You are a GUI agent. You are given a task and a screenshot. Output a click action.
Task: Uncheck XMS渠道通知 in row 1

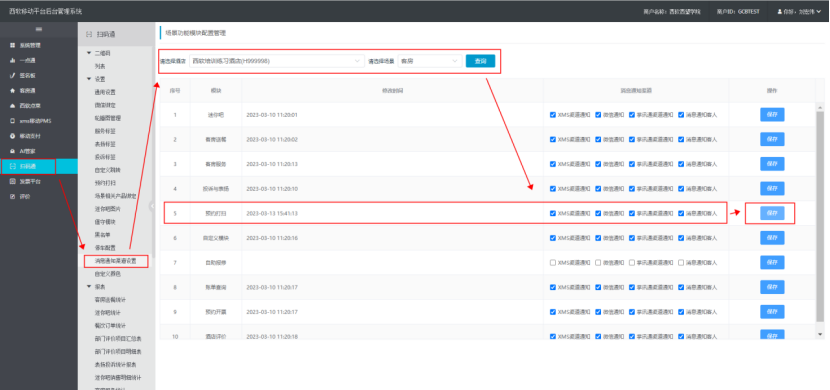point(553,115)
